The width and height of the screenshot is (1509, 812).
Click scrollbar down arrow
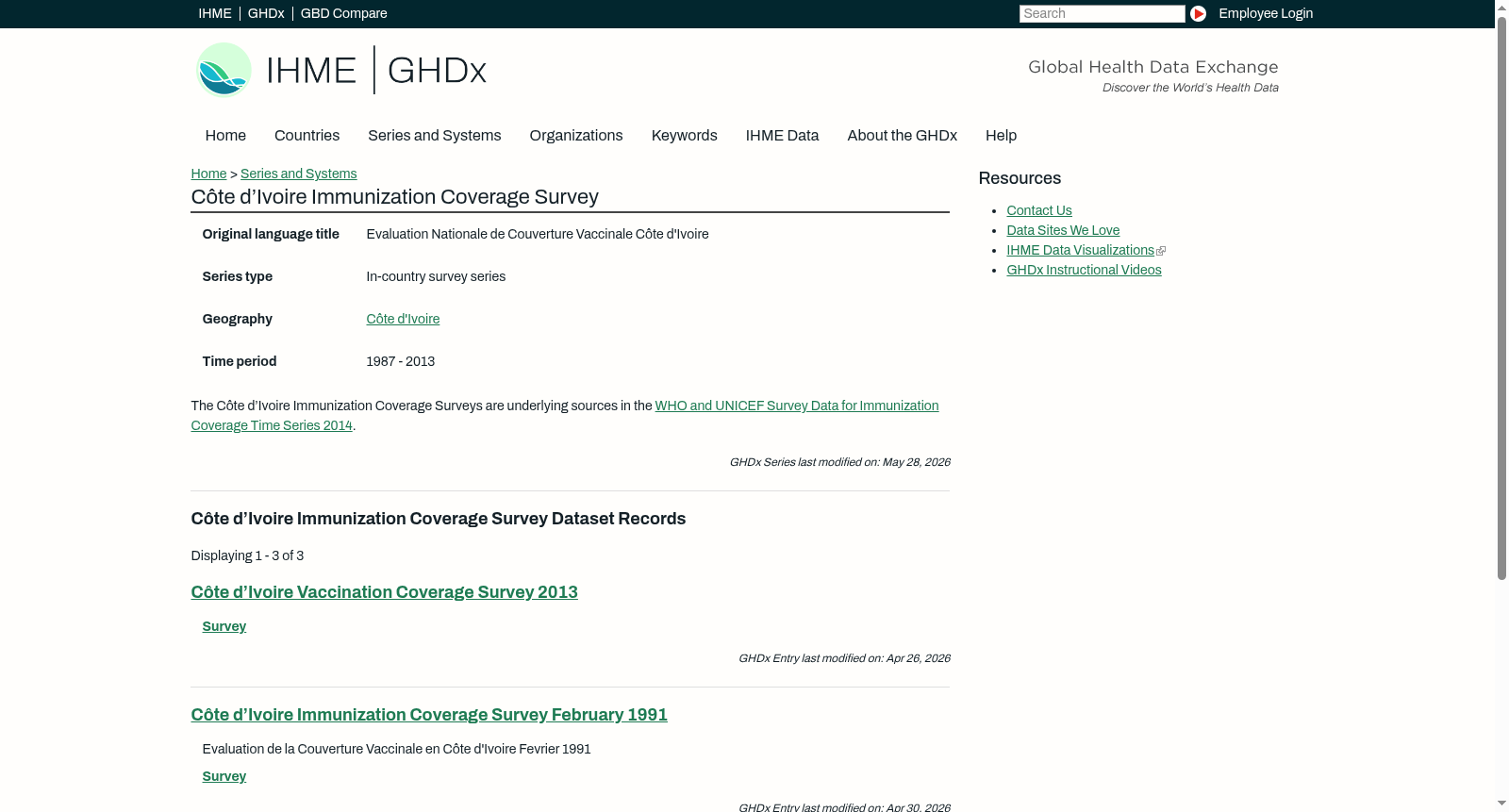point(1501,804)
